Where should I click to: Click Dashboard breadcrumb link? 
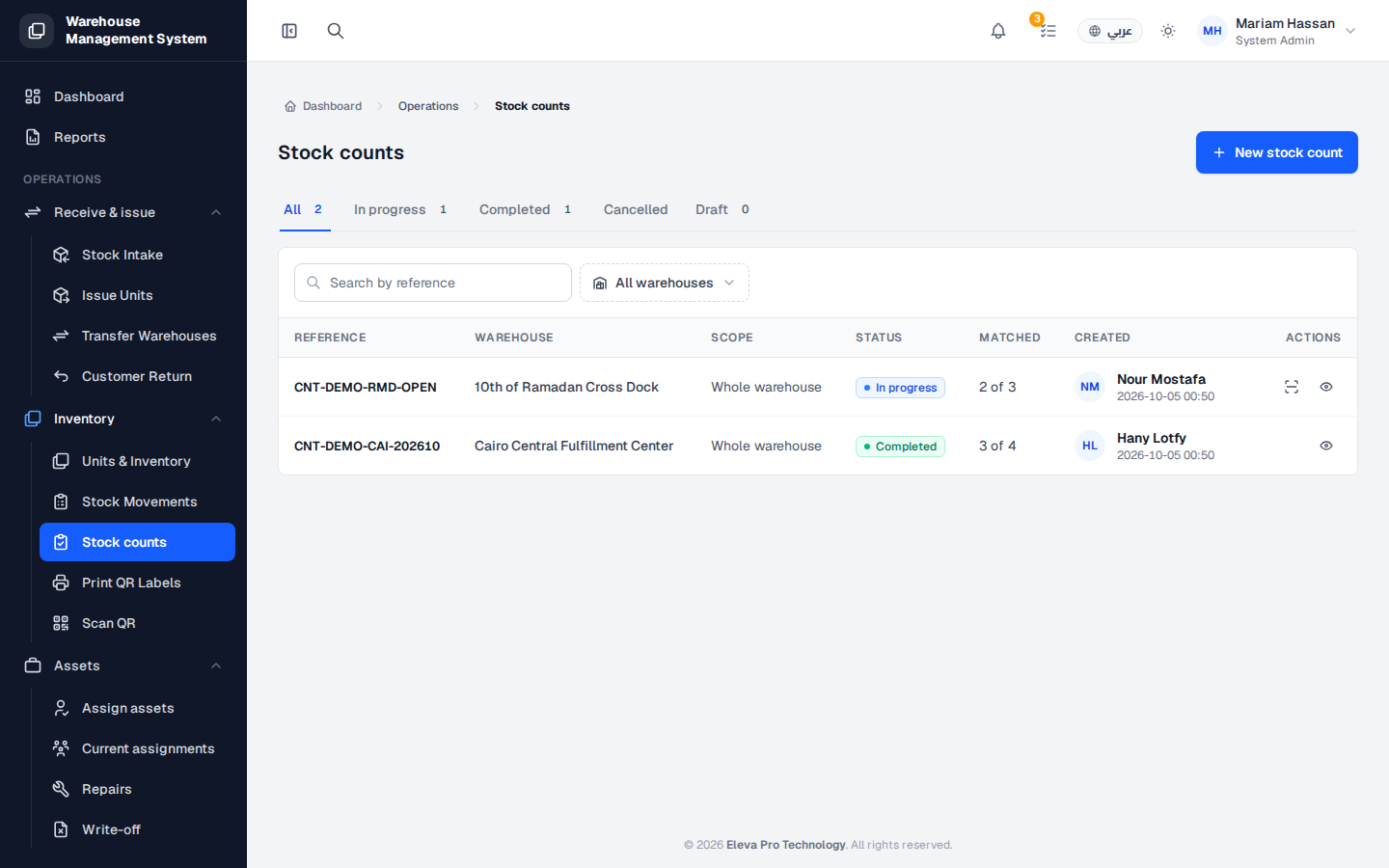[323, 106]
